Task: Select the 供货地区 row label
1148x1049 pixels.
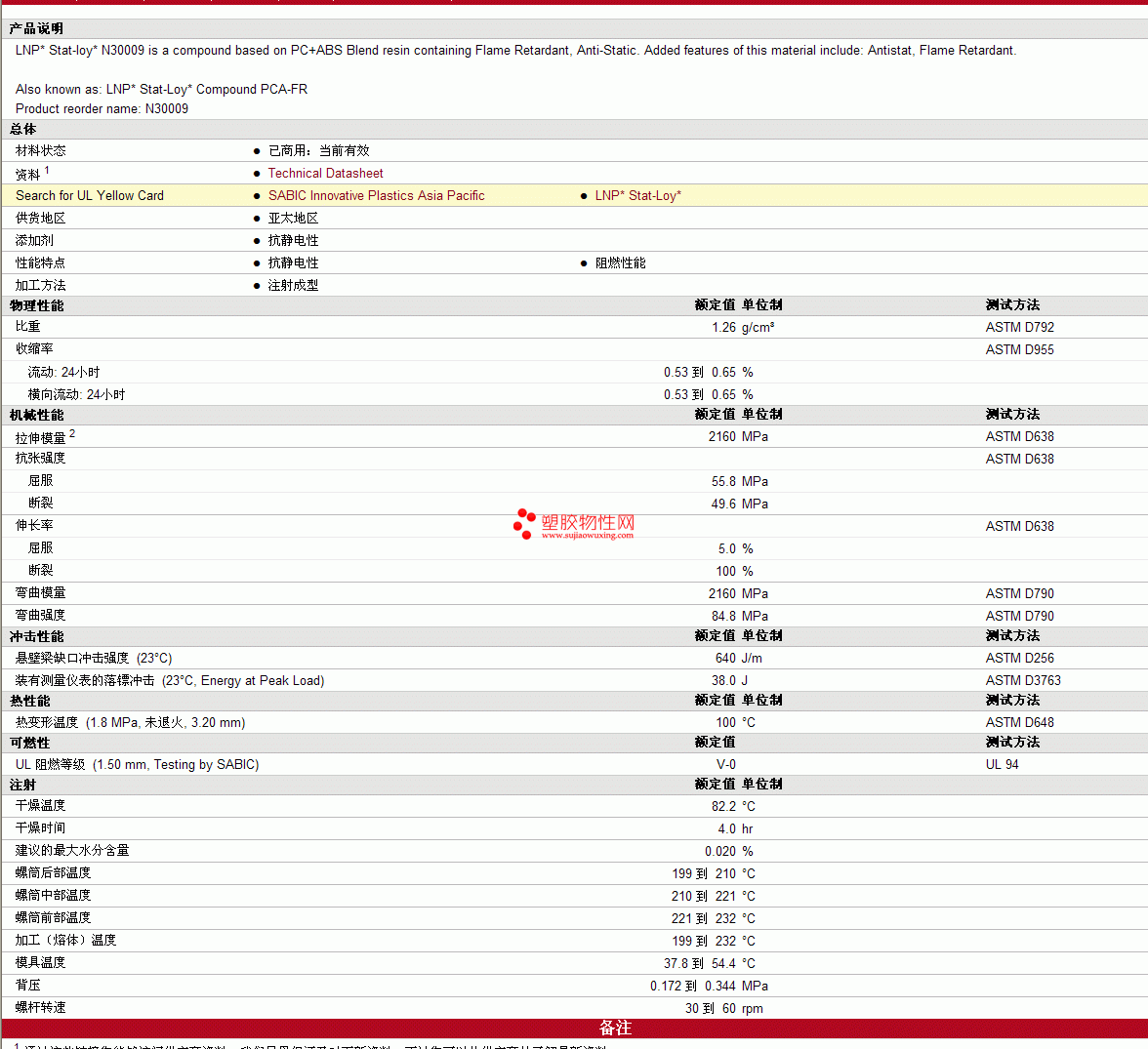Action: (x=41, y=219)
